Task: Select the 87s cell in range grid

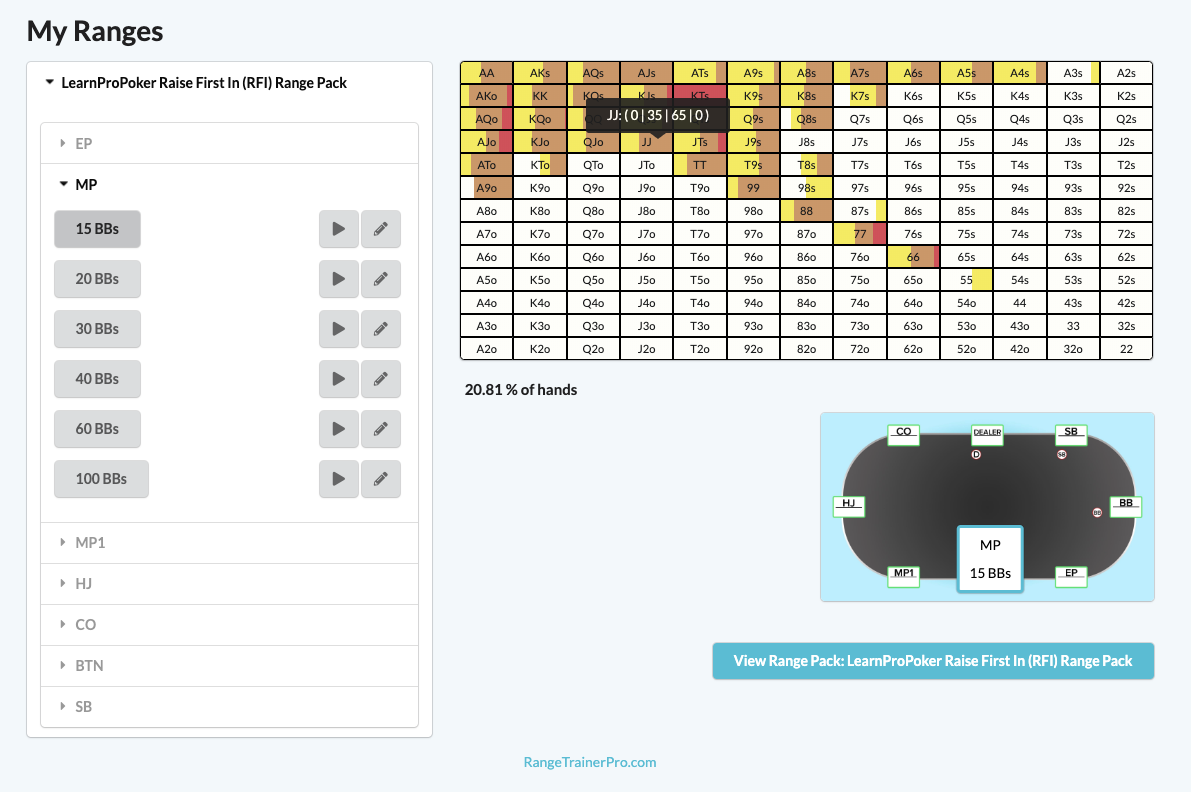Action: (860, 211)
